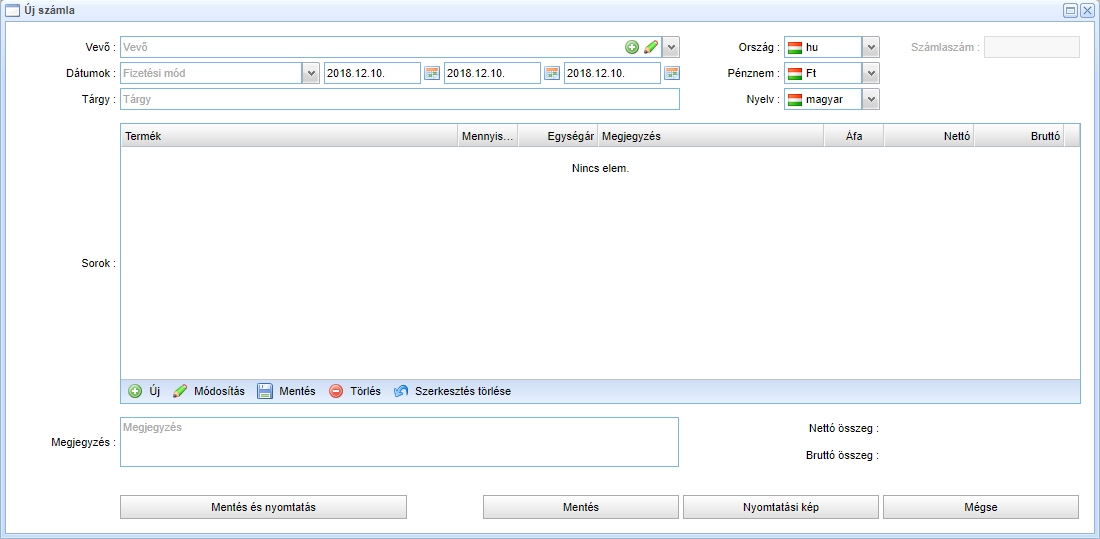Cancel with the Mégse button
Screen dimensions: 1100x539
[980, 507]
